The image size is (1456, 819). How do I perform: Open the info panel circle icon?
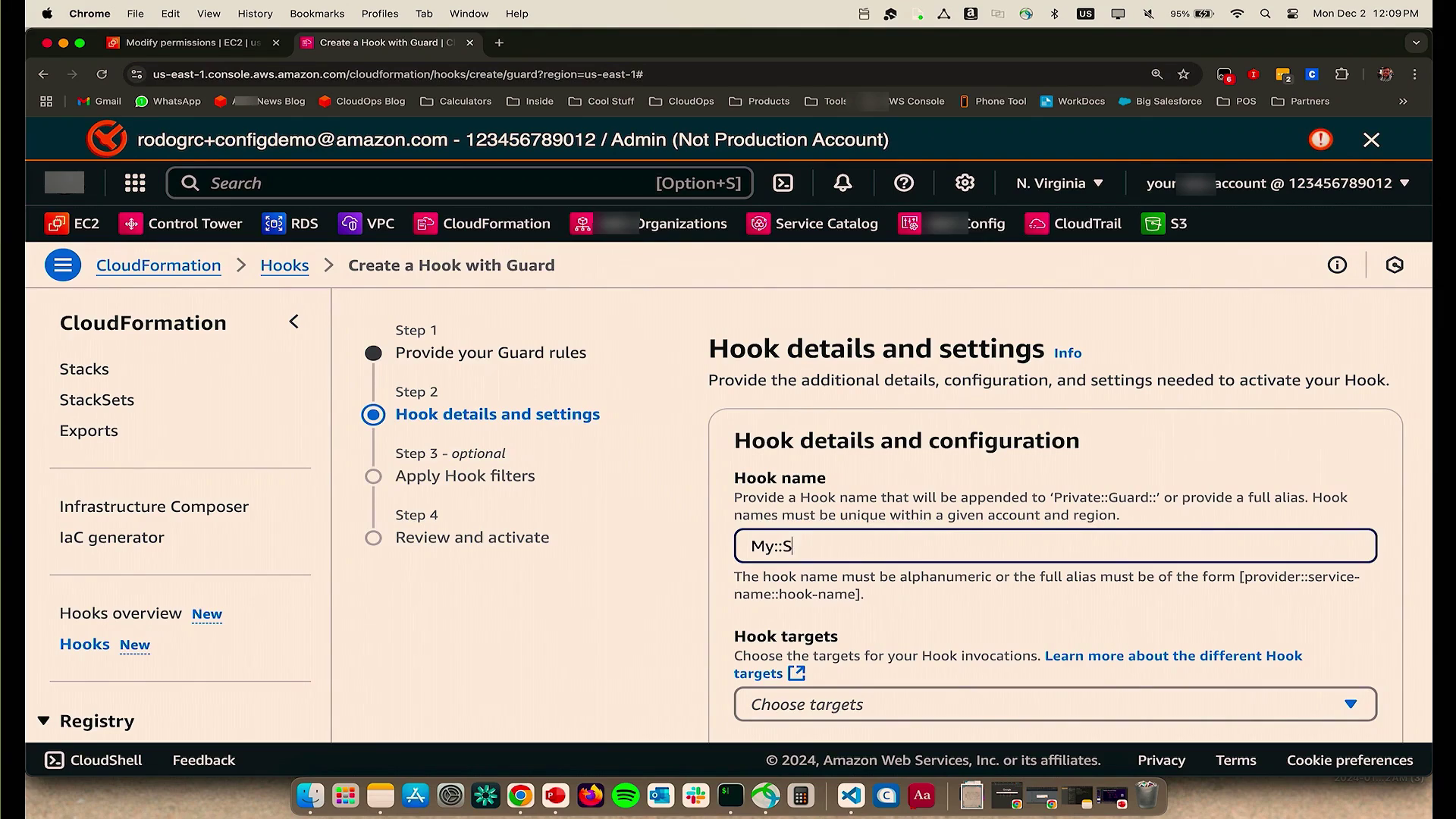(x=1337, y=265)
